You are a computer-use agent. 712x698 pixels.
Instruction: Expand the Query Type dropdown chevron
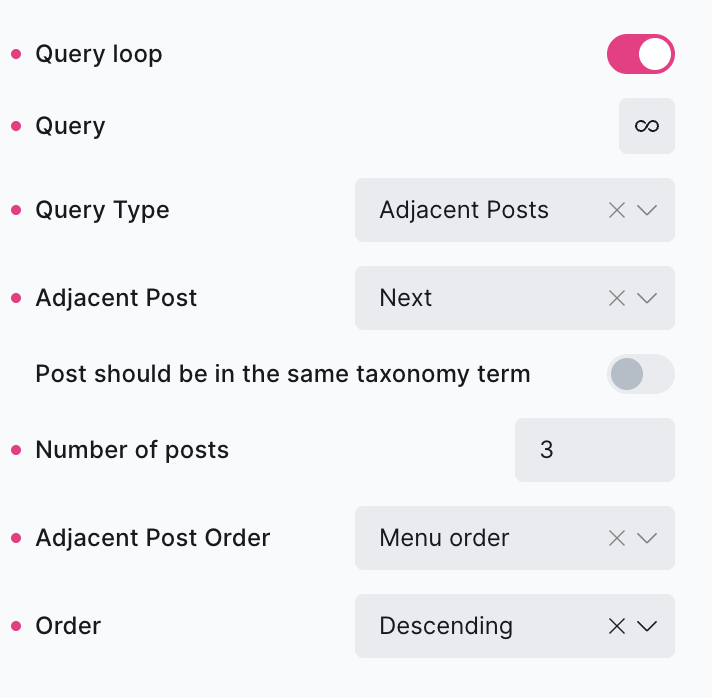pos(647,210)
